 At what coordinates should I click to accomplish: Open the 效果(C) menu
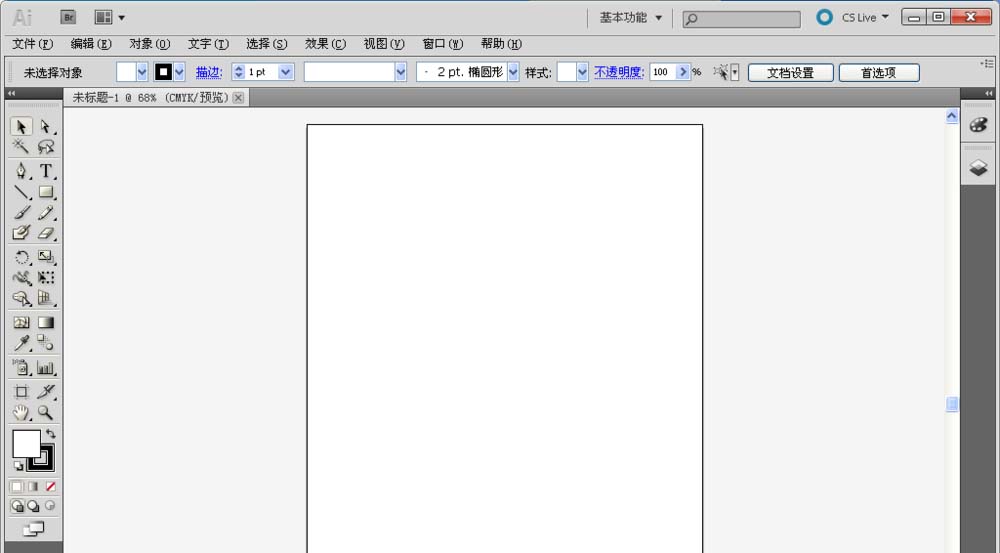click(325, 43)
